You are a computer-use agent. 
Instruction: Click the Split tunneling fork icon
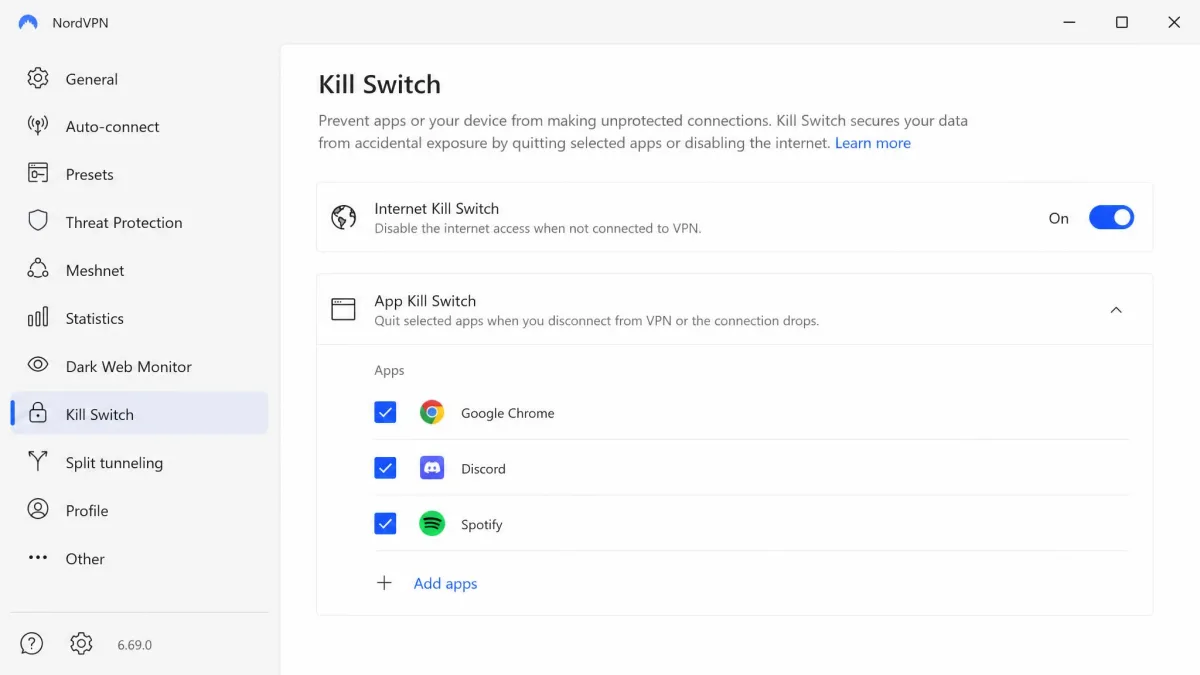tap(38, 461)
